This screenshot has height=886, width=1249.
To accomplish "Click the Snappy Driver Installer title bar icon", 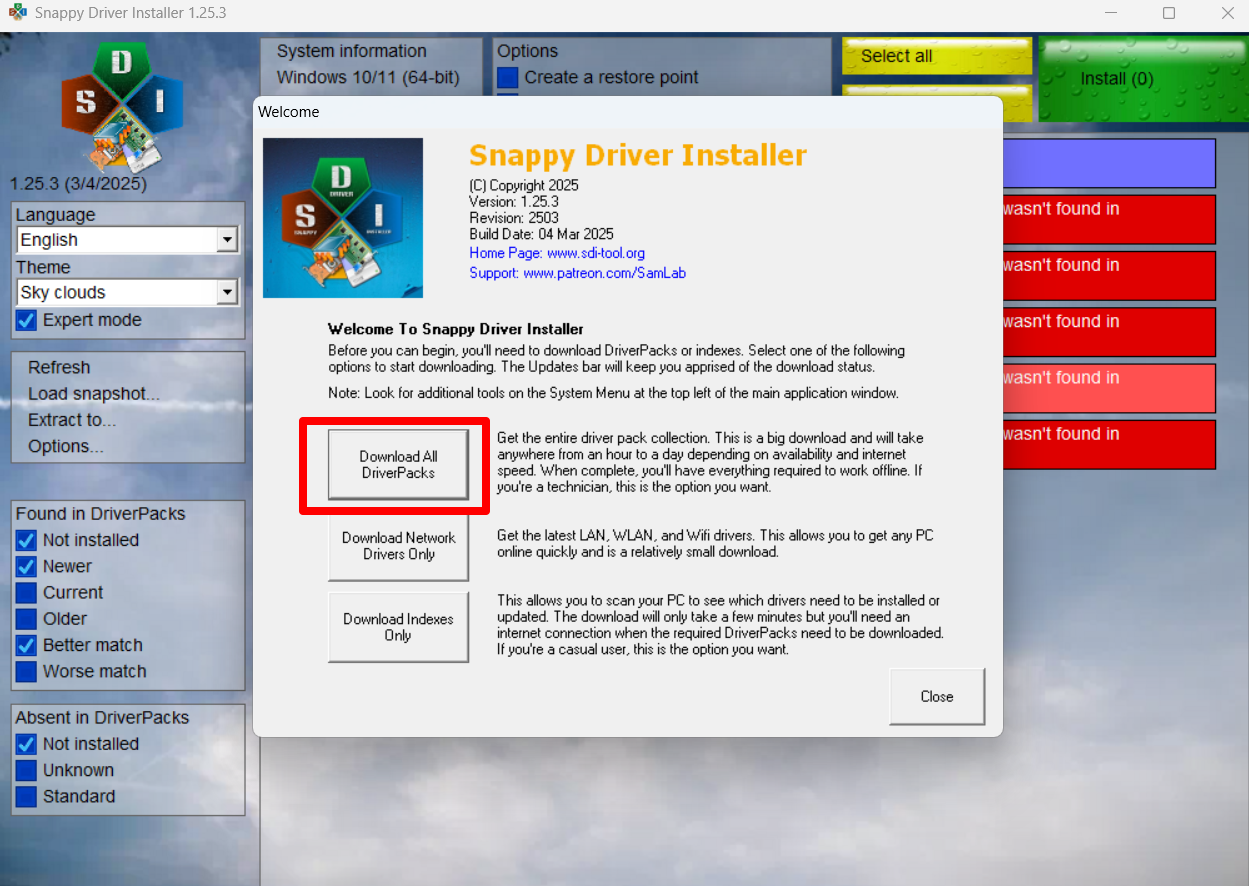I will pos(17,14).
